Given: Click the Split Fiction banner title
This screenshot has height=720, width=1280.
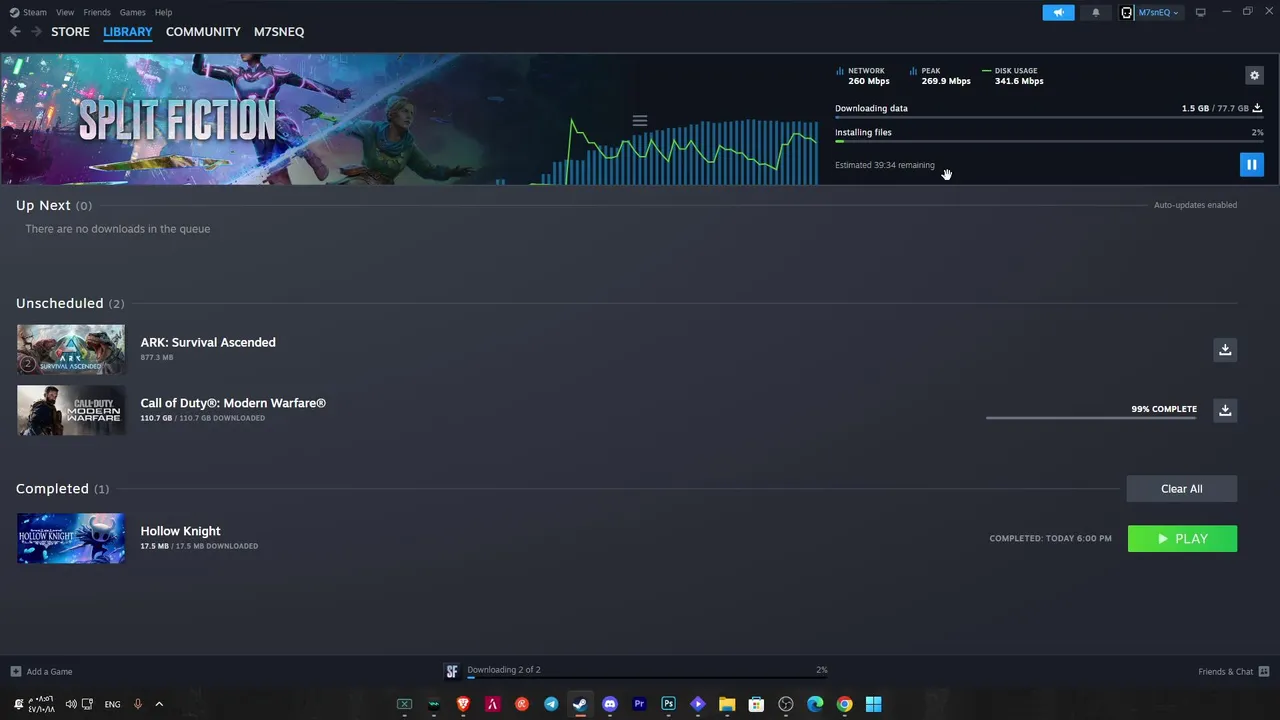Looking at the screenshot, I should 177,121.
